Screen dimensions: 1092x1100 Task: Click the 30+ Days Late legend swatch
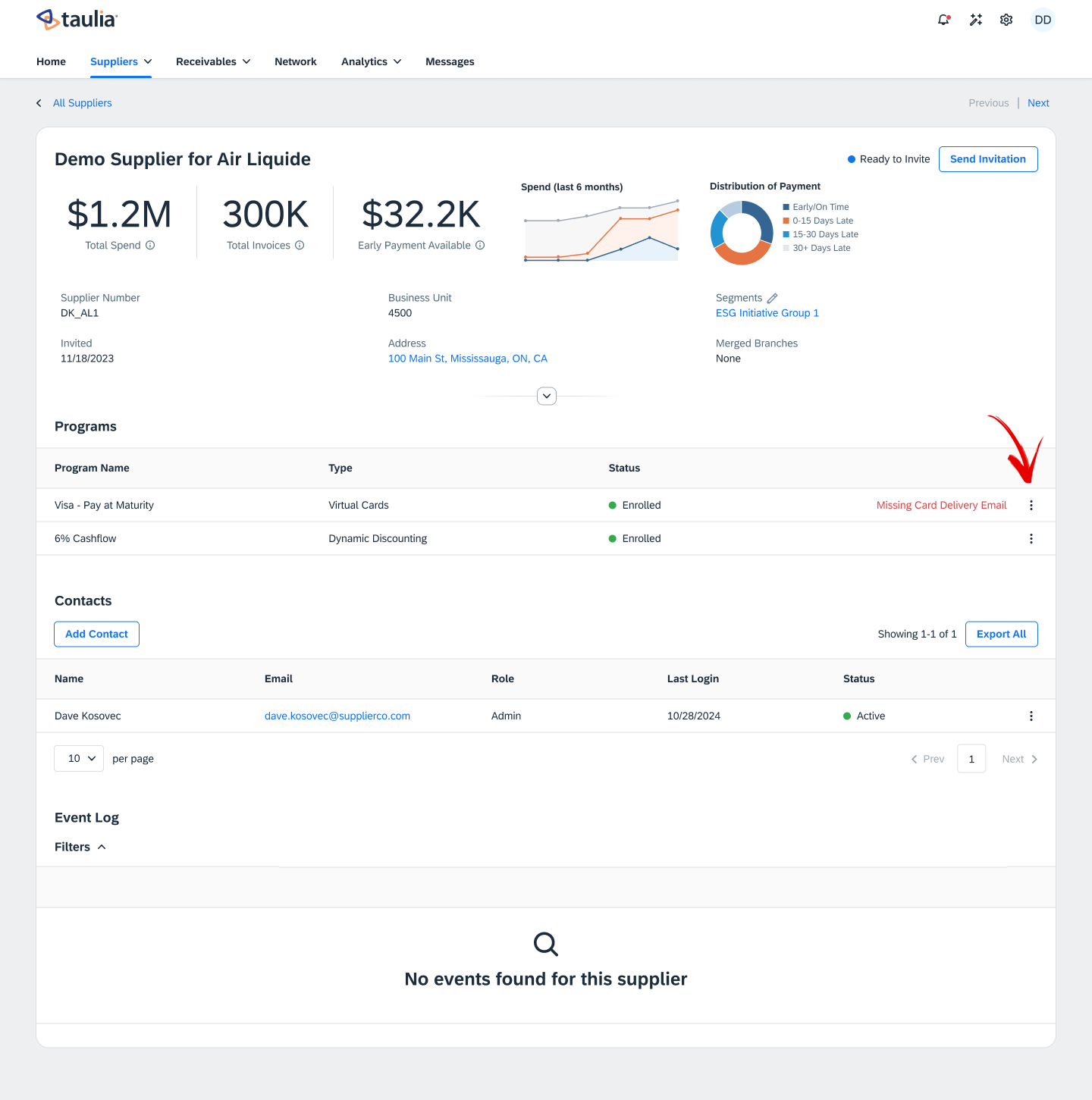click(x=786, y=248)
